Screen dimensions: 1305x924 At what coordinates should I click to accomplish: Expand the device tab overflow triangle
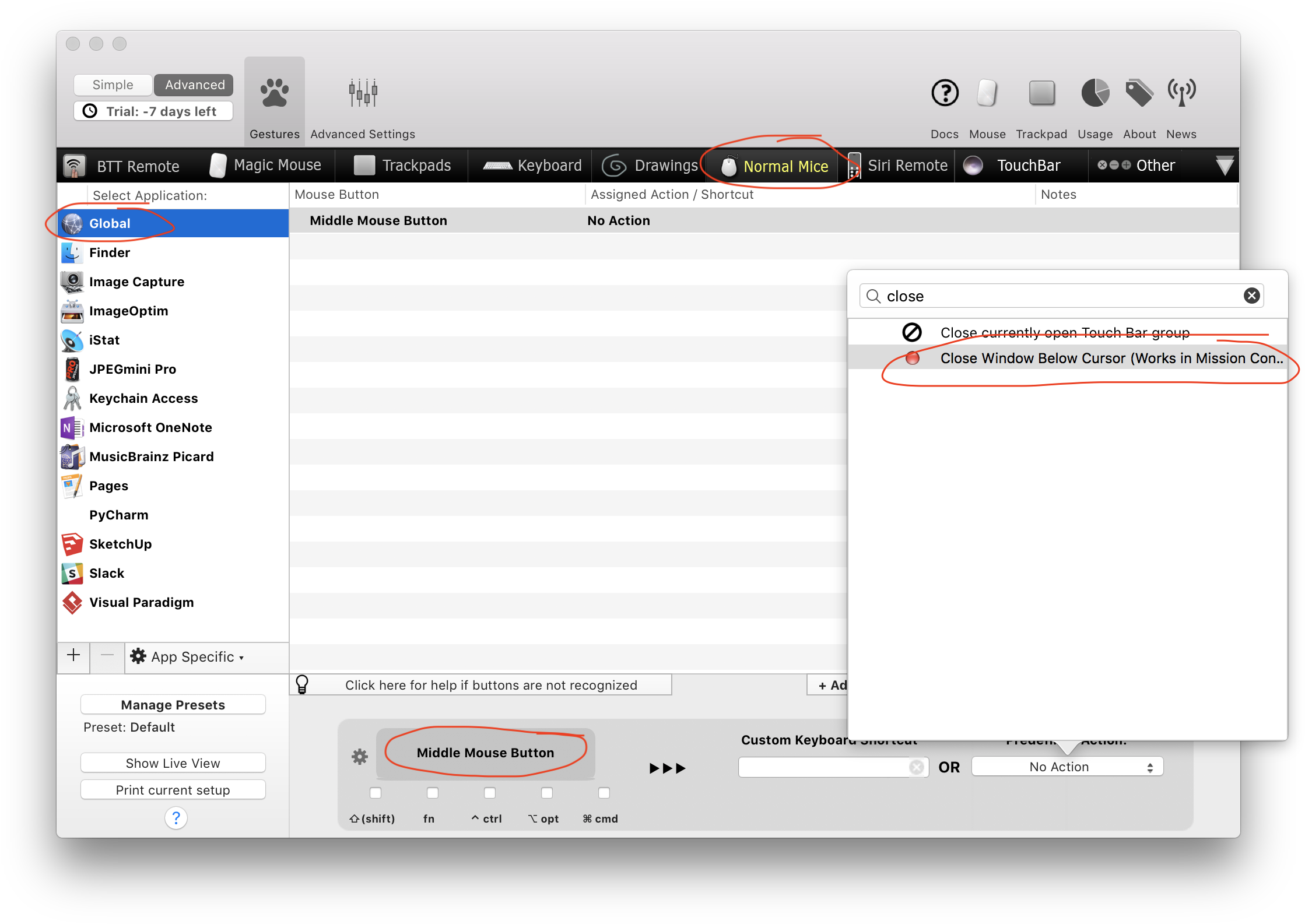click(1225, 166)
